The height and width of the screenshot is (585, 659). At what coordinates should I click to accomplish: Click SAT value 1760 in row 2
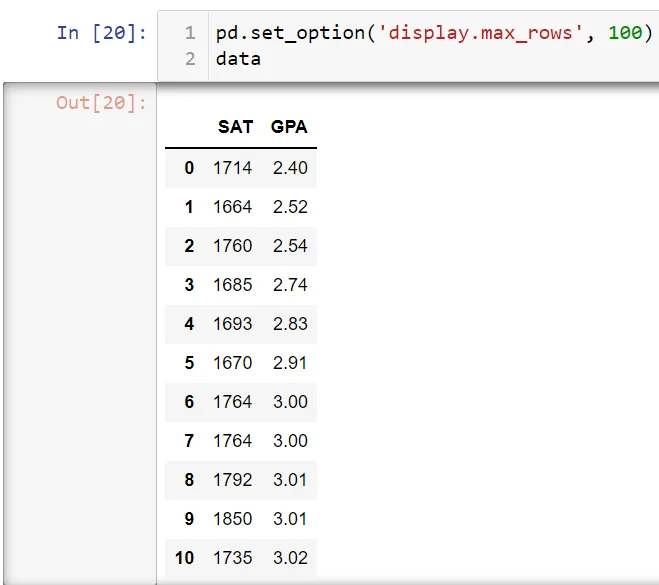point(233,246)
